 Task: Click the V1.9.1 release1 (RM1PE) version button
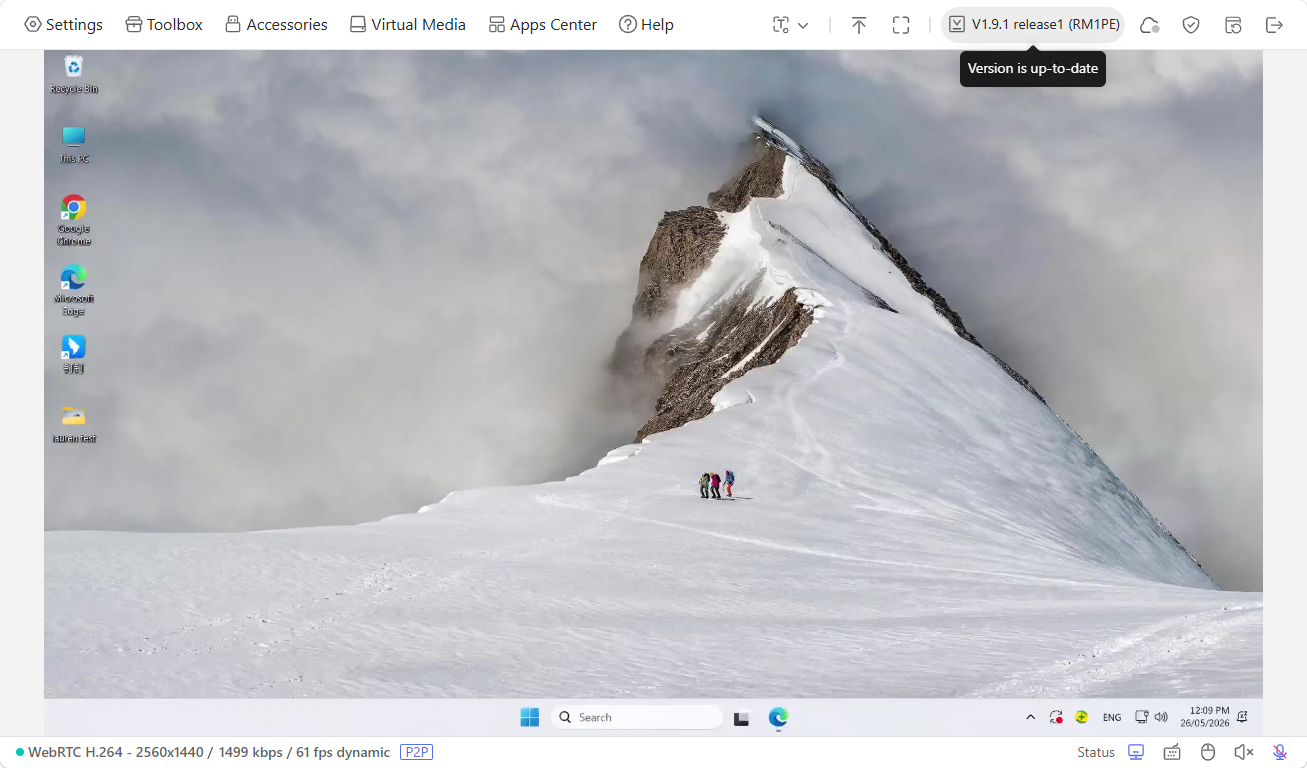point(1033,25)
